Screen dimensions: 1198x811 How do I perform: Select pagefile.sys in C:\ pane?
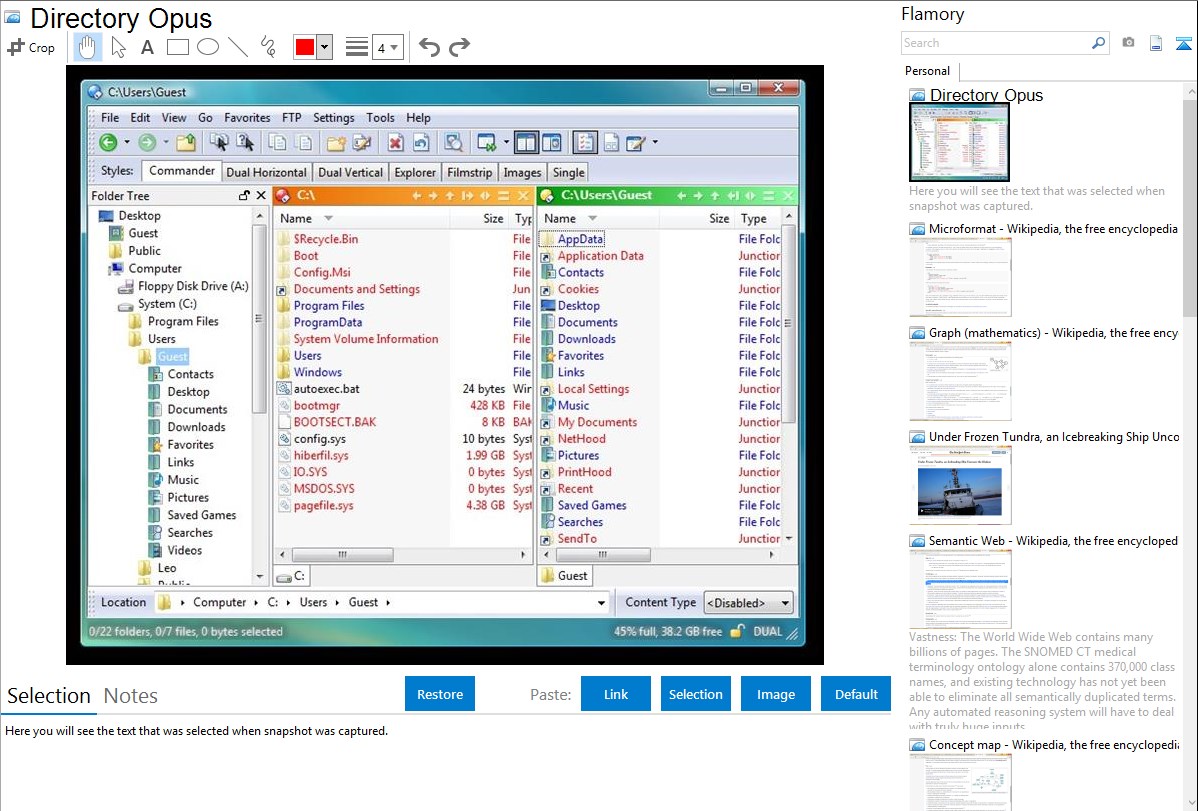tap(323, 505)
